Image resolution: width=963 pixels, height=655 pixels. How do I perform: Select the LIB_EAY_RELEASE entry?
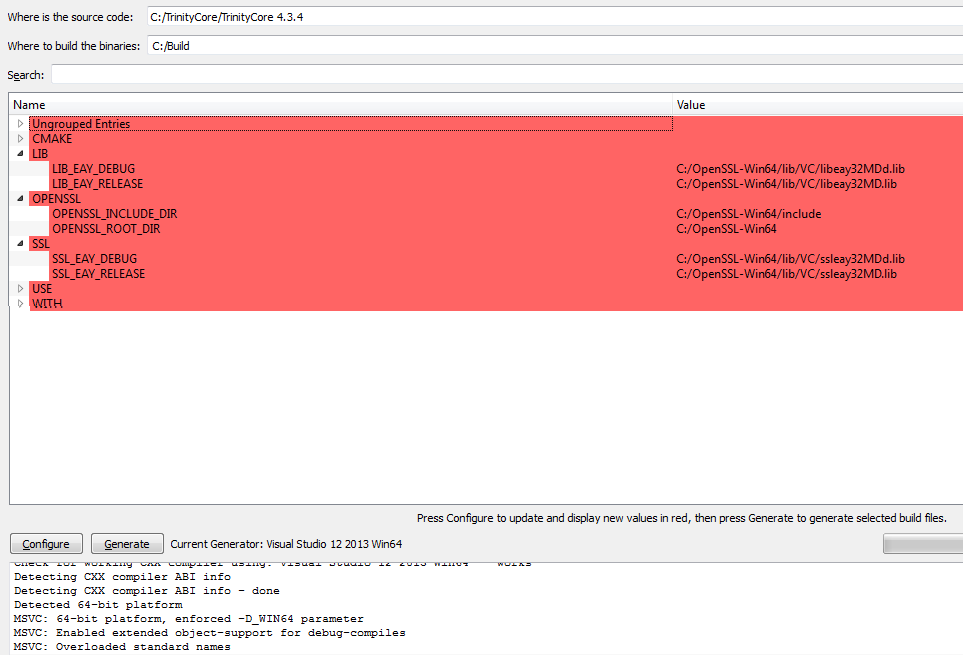(x=97, y=184)
